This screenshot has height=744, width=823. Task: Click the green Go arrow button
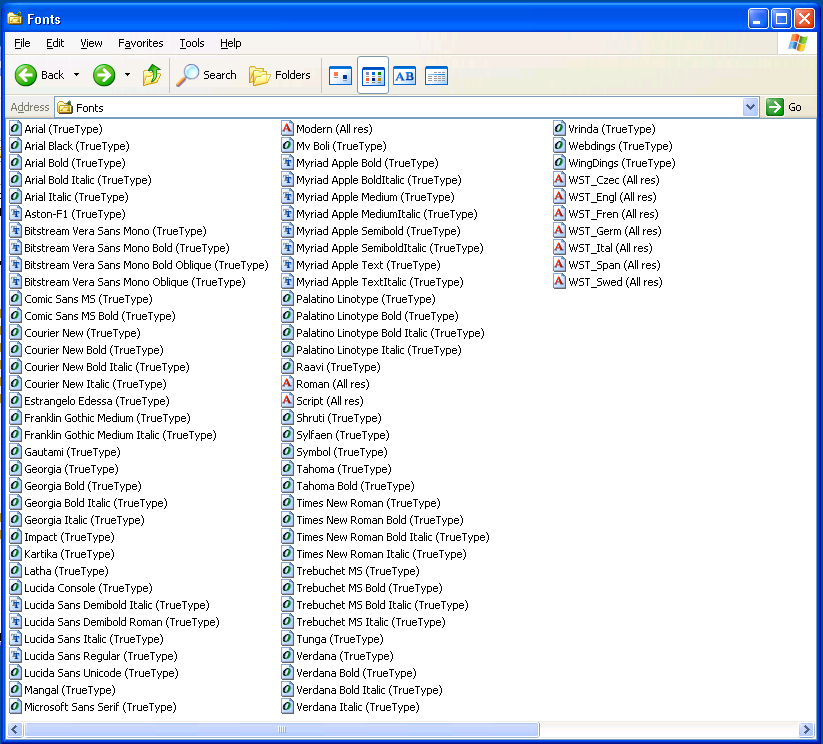(x=775, y=107)
